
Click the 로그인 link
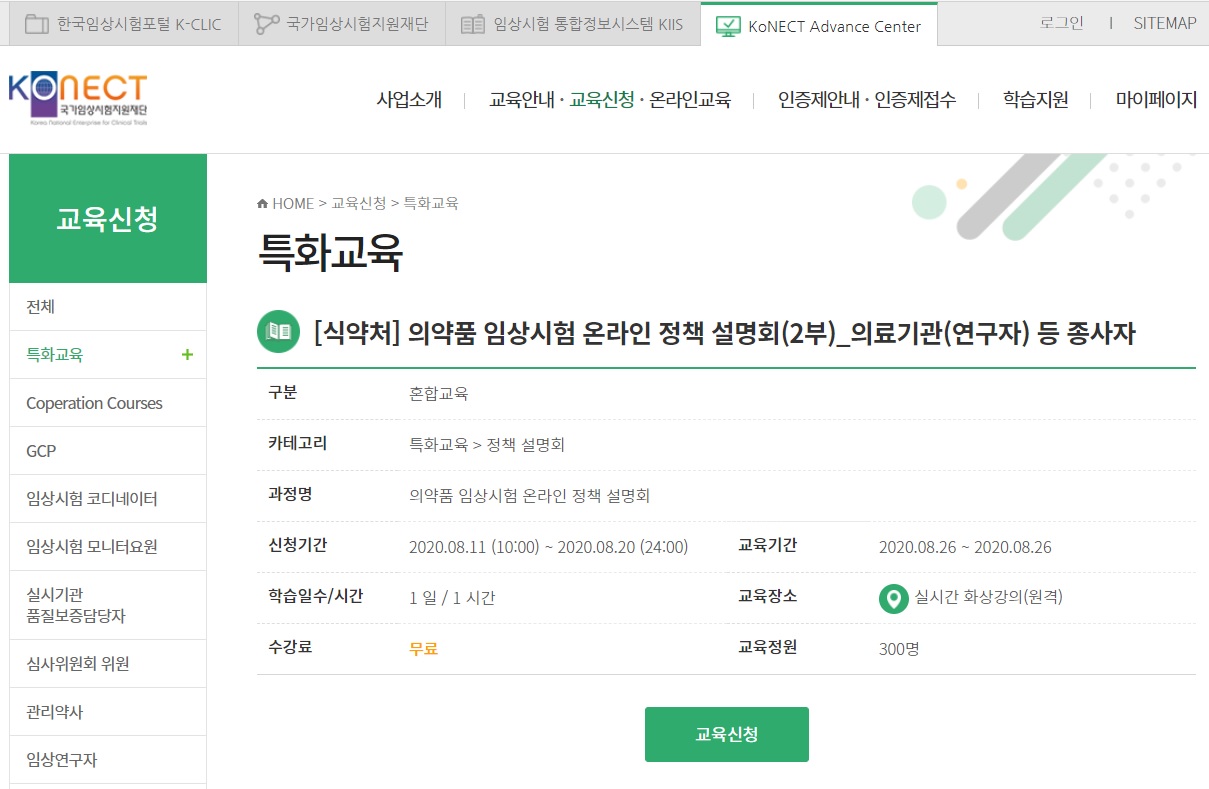(1063, 23)
